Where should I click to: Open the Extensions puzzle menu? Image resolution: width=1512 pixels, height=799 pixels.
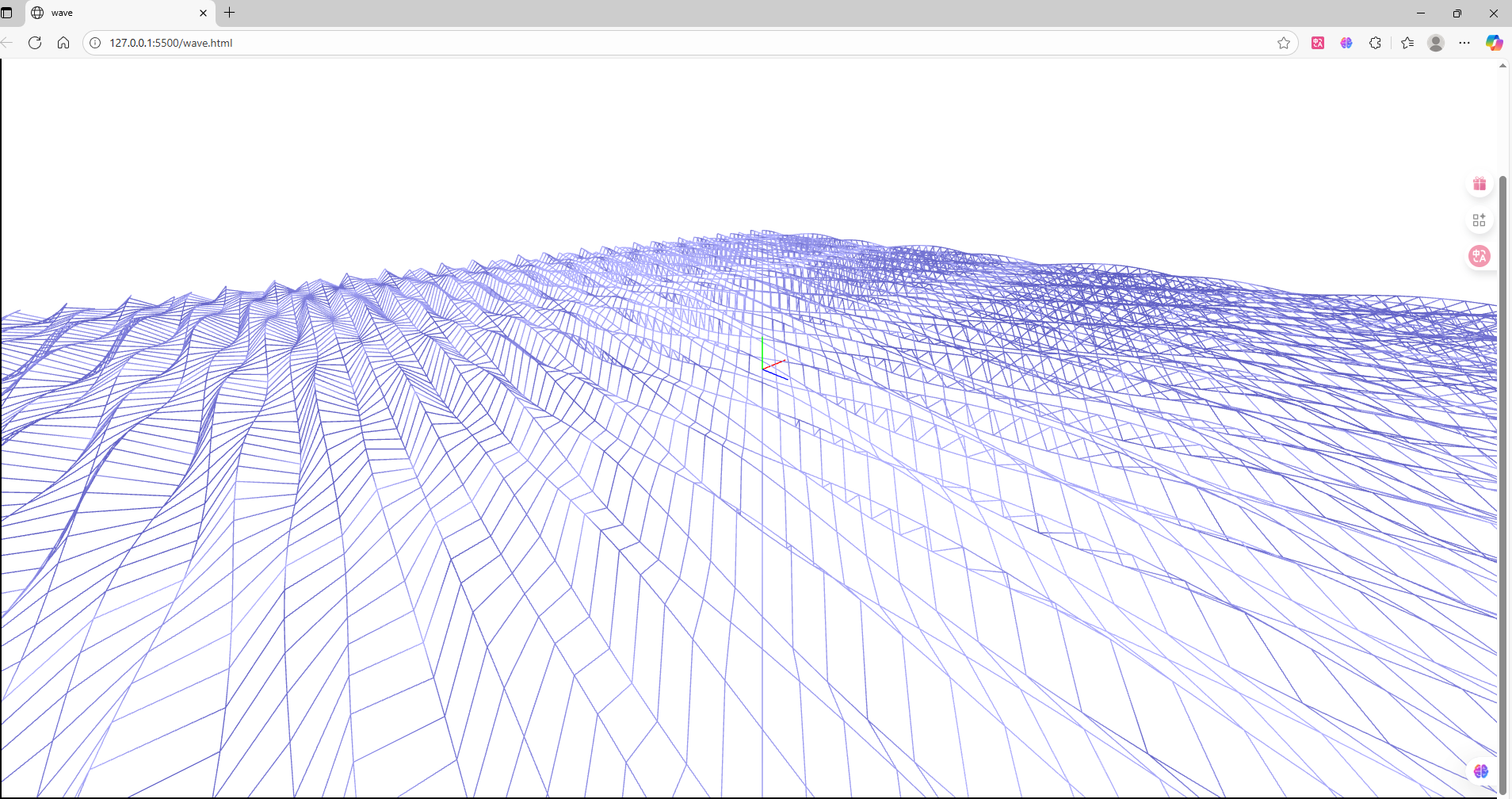(1375, 43)
